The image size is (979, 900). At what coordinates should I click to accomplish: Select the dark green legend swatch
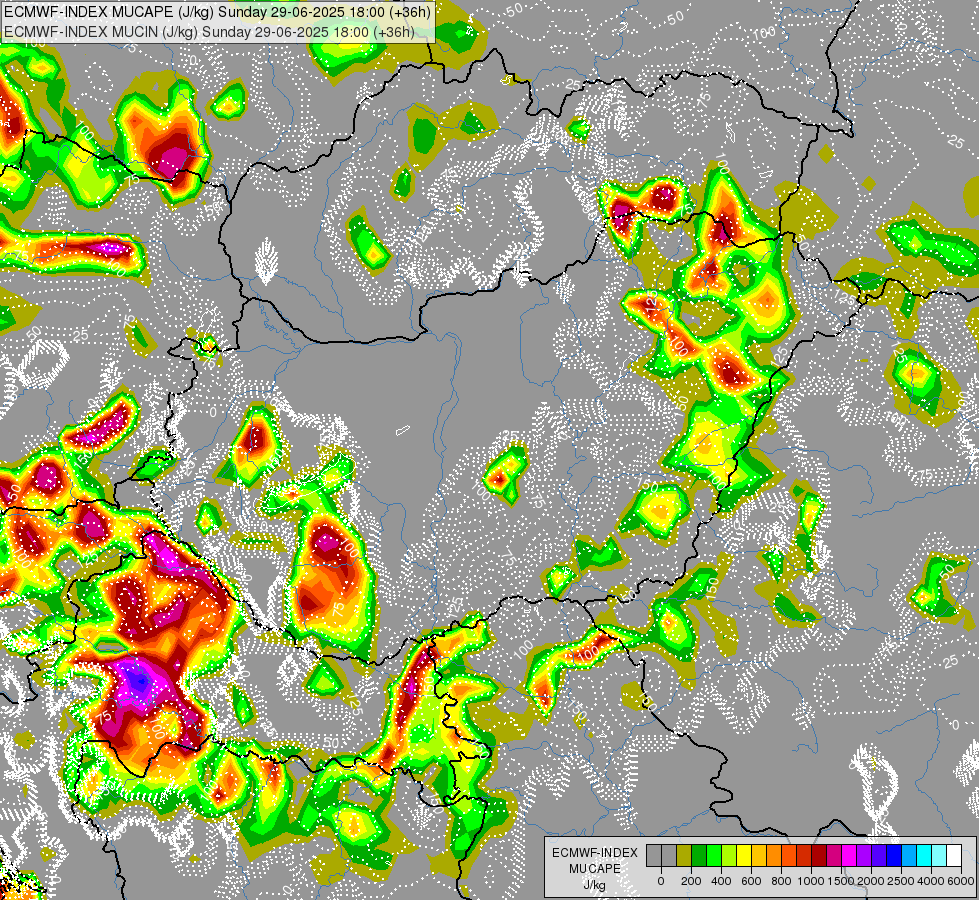point(699,855)
